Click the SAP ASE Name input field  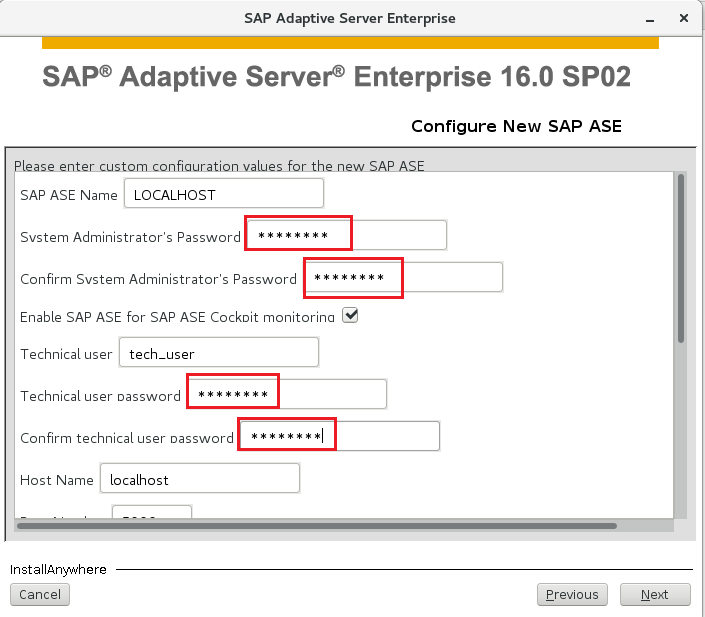pyautogui.click(x=224, y=193)
